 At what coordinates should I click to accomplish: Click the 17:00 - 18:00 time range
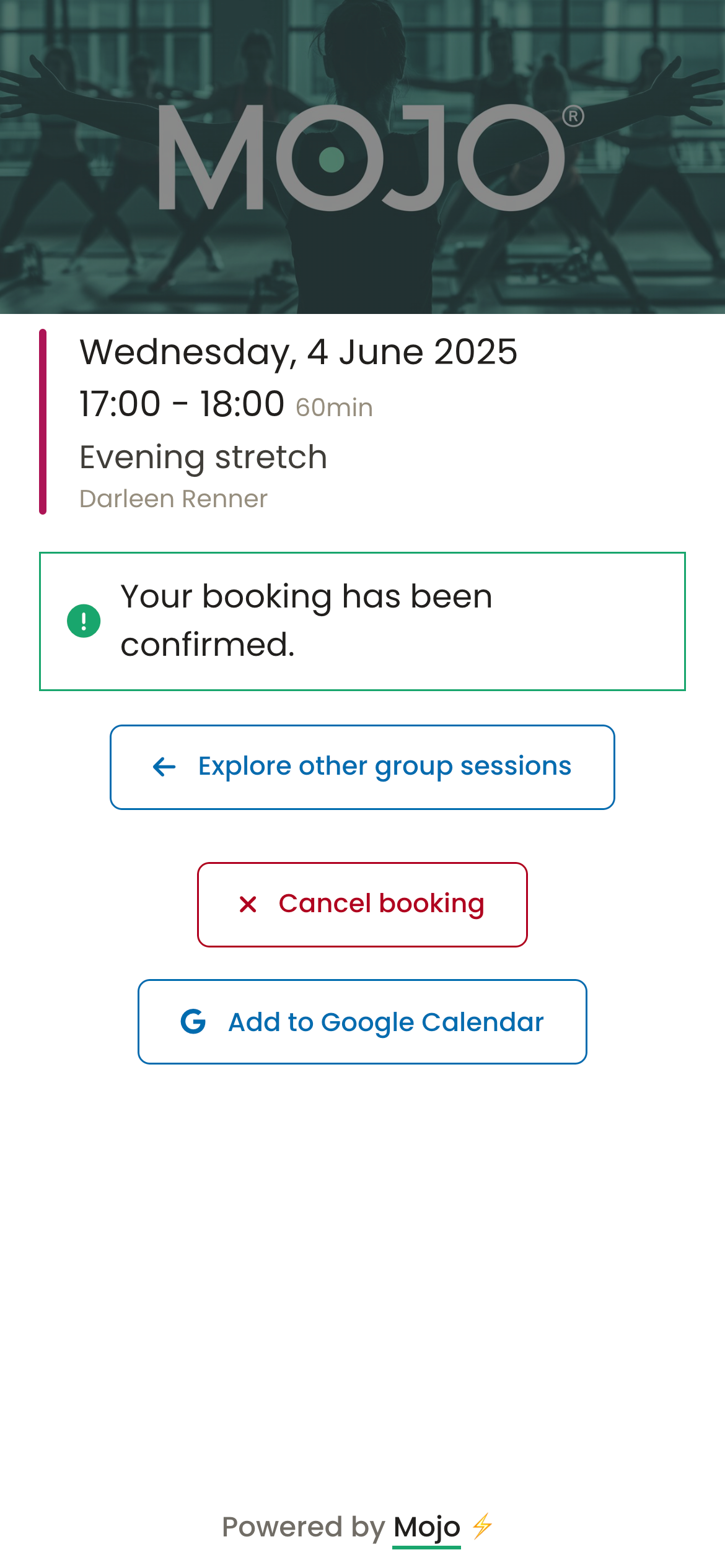tap(182, 404)
